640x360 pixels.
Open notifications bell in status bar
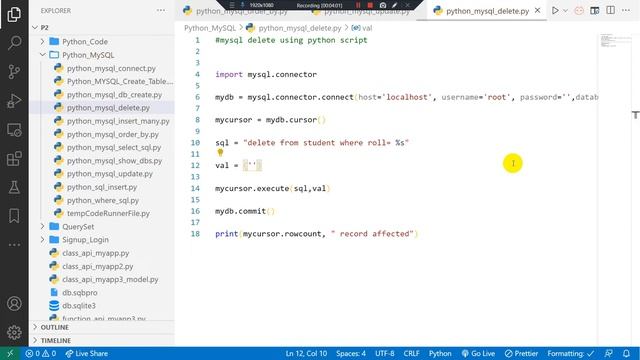(x=627, y=353)
